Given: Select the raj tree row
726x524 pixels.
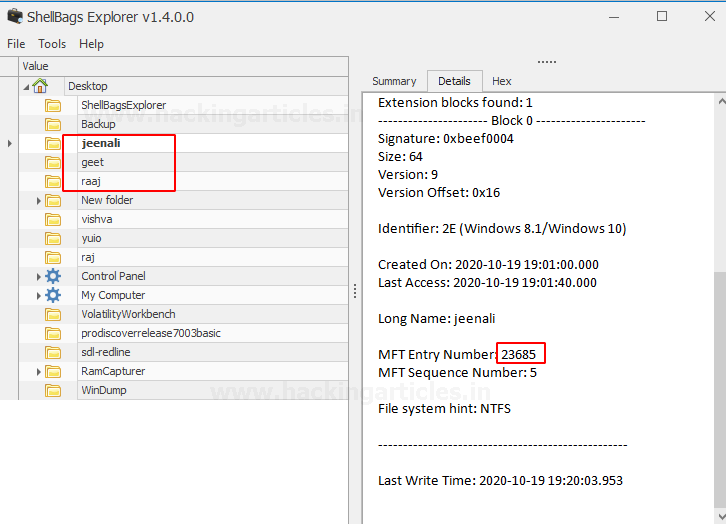Looking at the screenshot, I should (x=213, y=257).
